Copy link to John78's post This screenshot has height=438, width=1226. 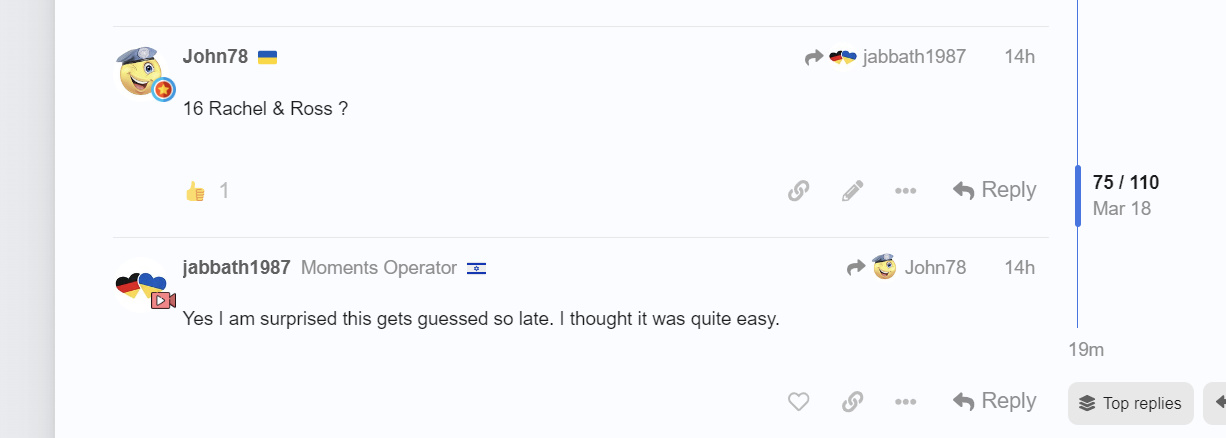(x=798, y=191)
